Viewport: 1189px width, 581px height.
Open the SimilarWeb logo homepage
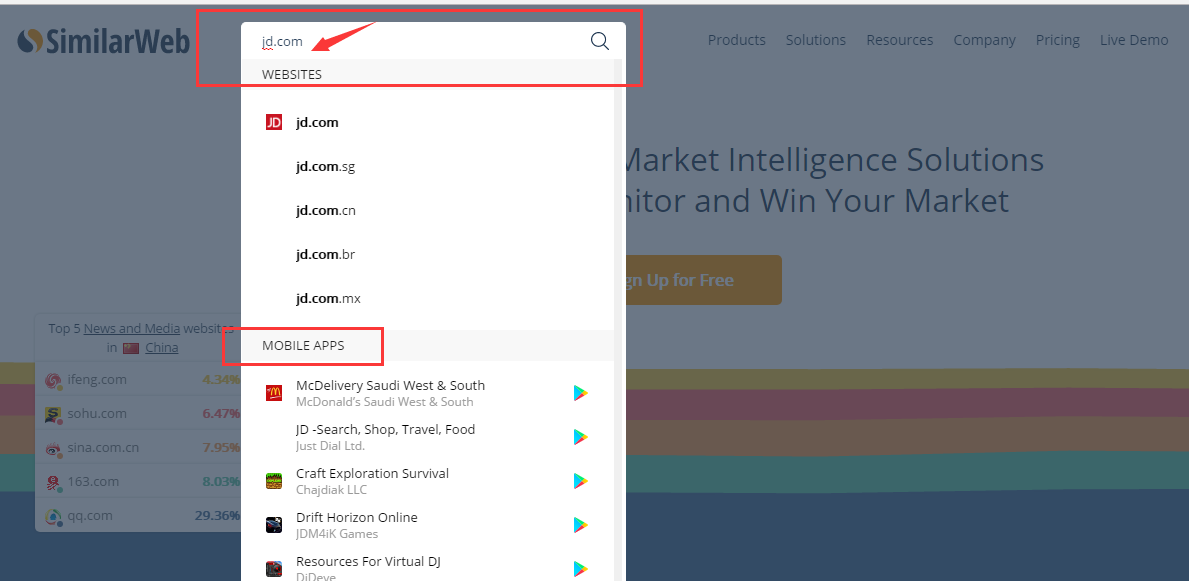pyautogui.click(x=103, y=41)
